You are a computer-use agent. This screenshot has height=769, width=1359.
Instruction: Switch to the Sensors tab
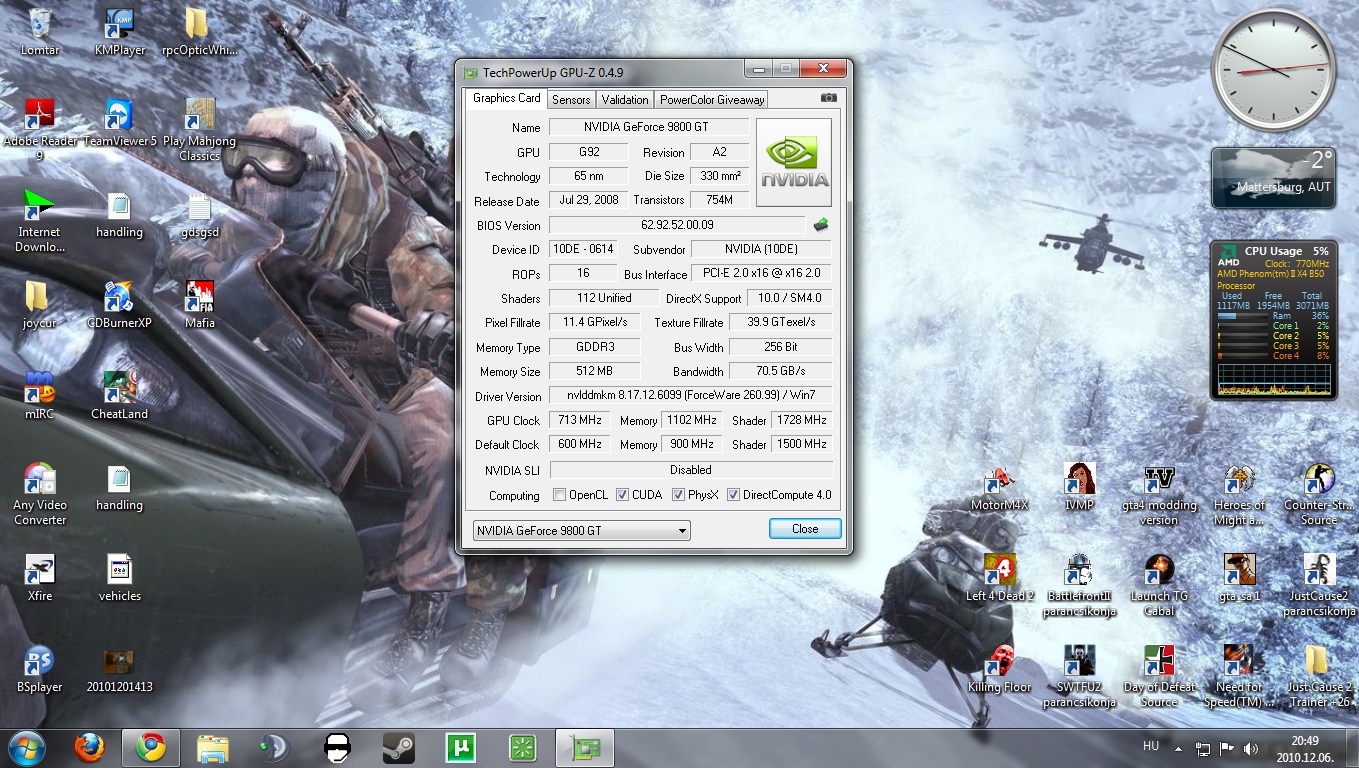[x=571, y=99]
